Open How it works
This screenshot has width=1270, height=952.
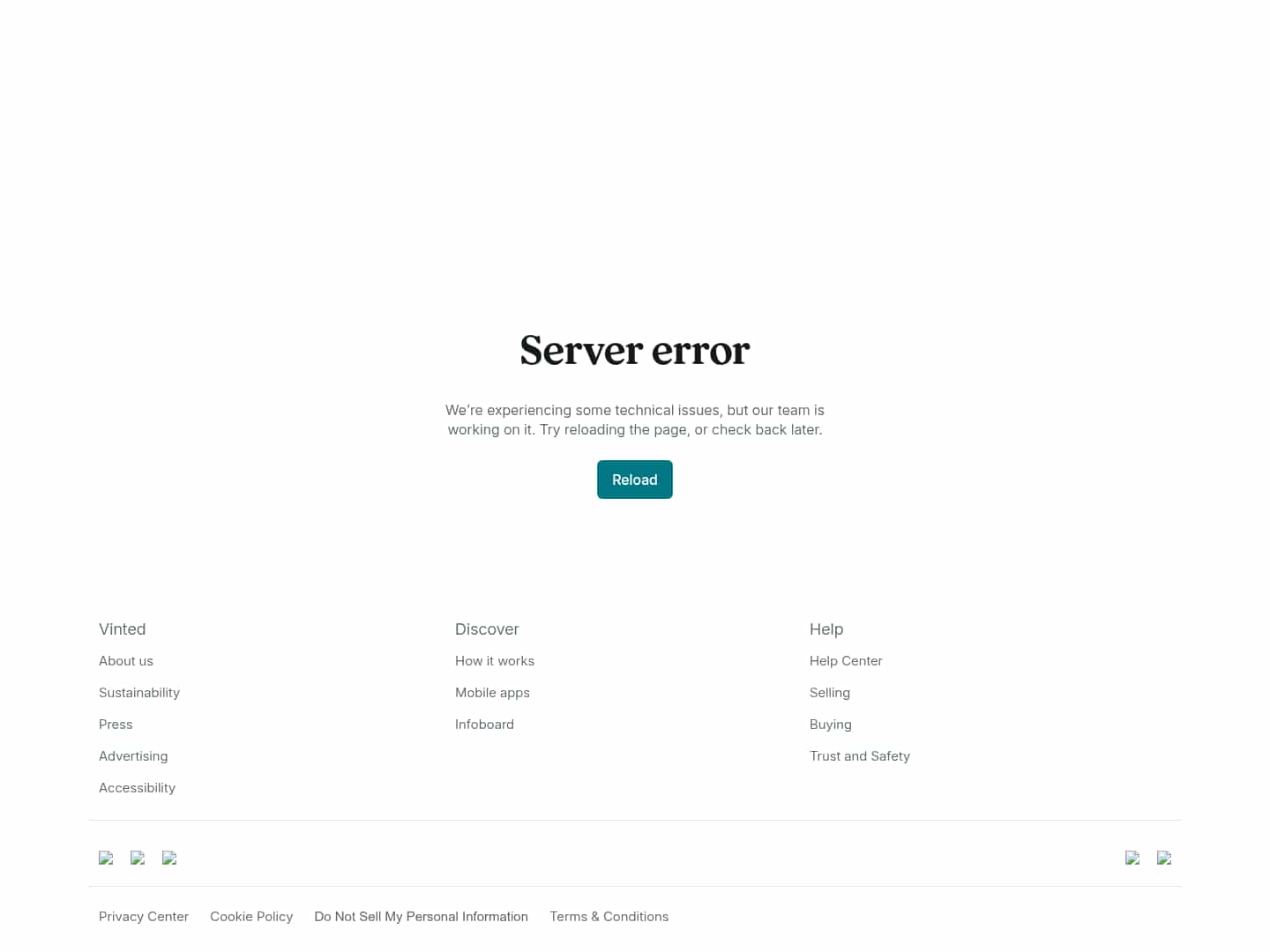(x=495, y=660)
